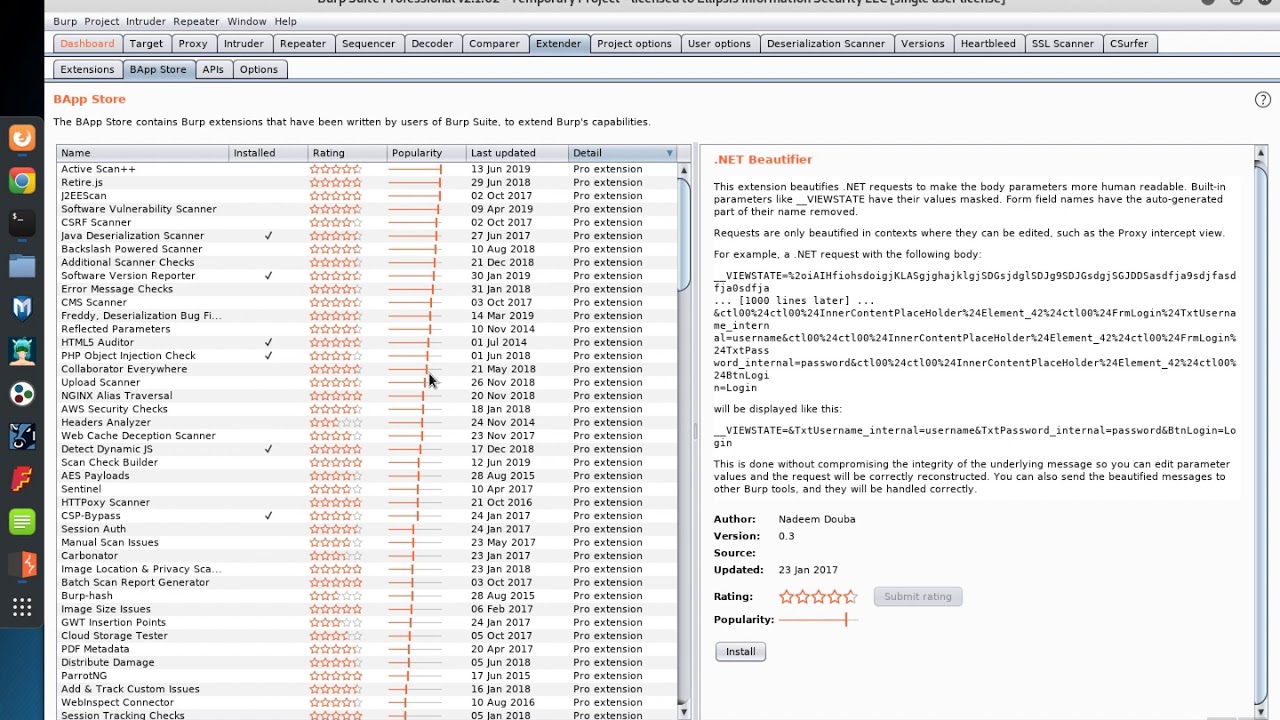Click the PHP Object Injection Check installed checkmark
The width and height of the screenshot is (1280, 720).
tap(268, 356)
